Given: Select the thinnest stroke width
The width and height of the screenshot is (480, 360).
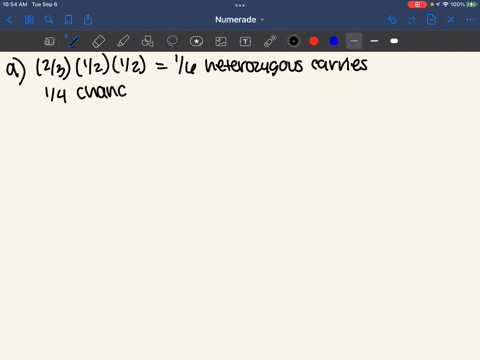Looking at the screenshot, I should (354, 41).
